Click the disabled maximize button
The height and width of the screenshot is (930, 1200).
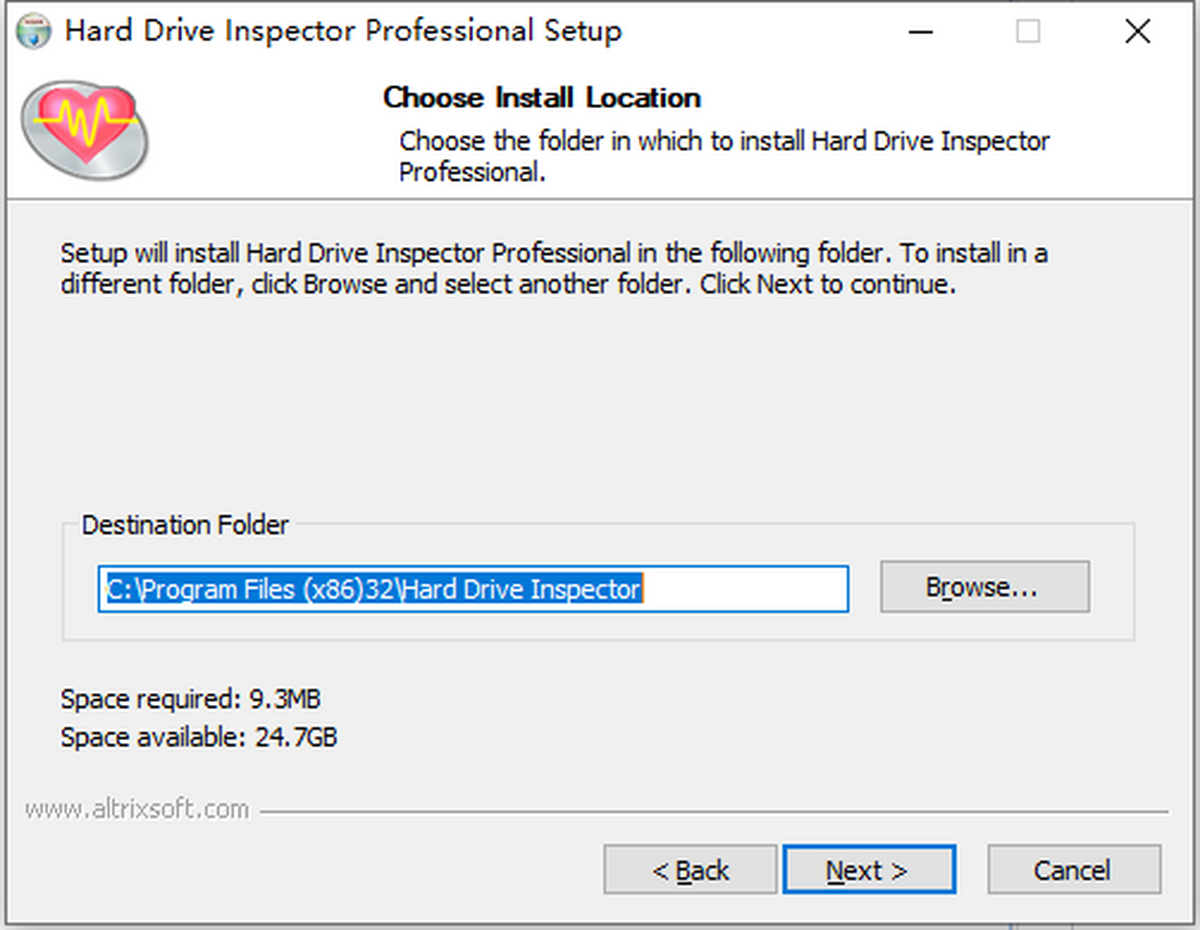(1028, 32)
